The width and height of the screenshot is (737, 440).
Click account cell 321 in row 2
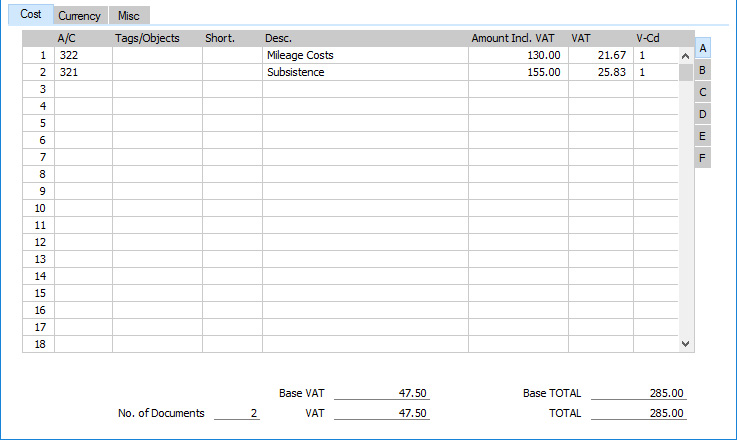pyautogui.click(x=83, y=72)
